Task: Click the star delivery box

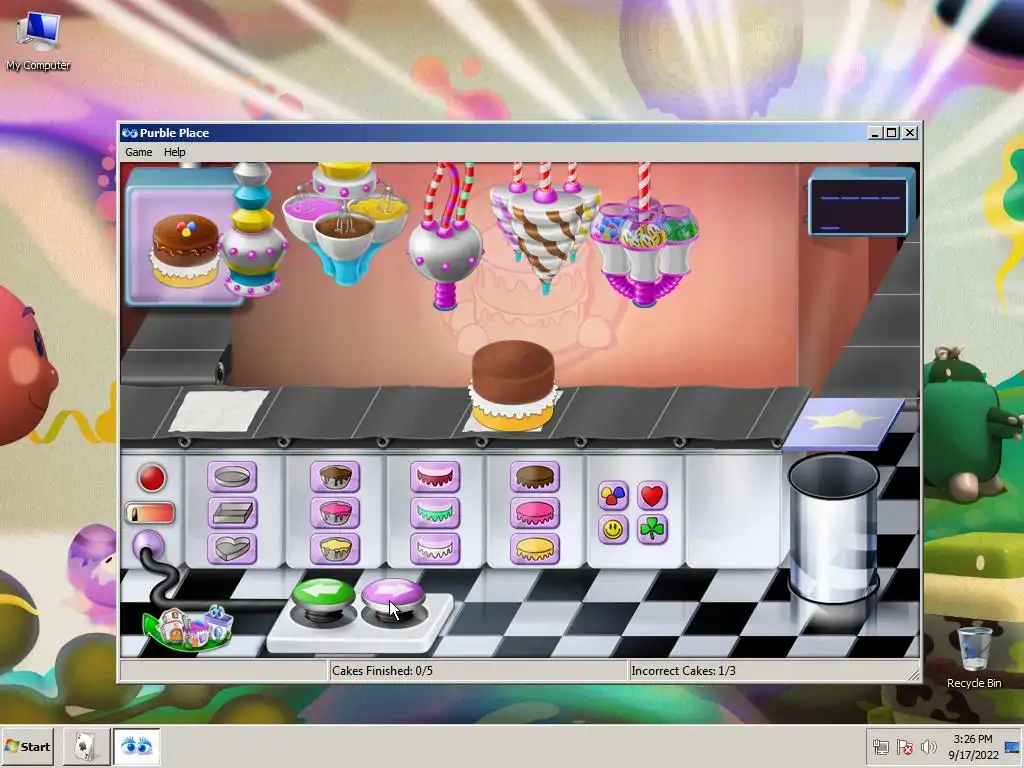Action: tap(843, 424)
